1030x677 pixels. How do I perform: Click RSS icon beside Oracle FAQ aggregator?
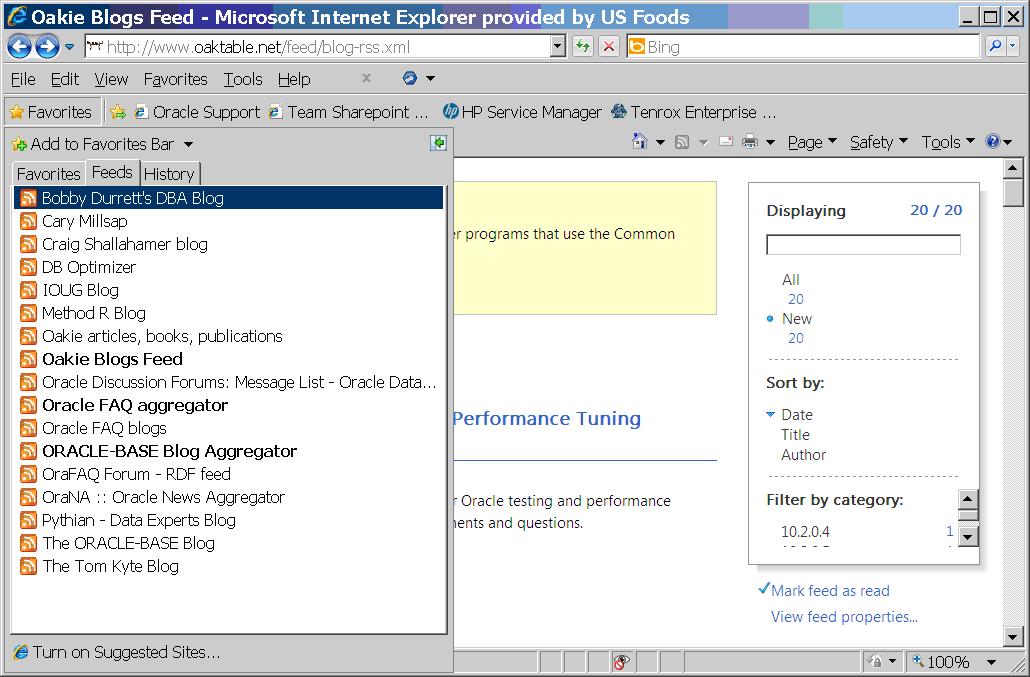click(x=28, y=405)
